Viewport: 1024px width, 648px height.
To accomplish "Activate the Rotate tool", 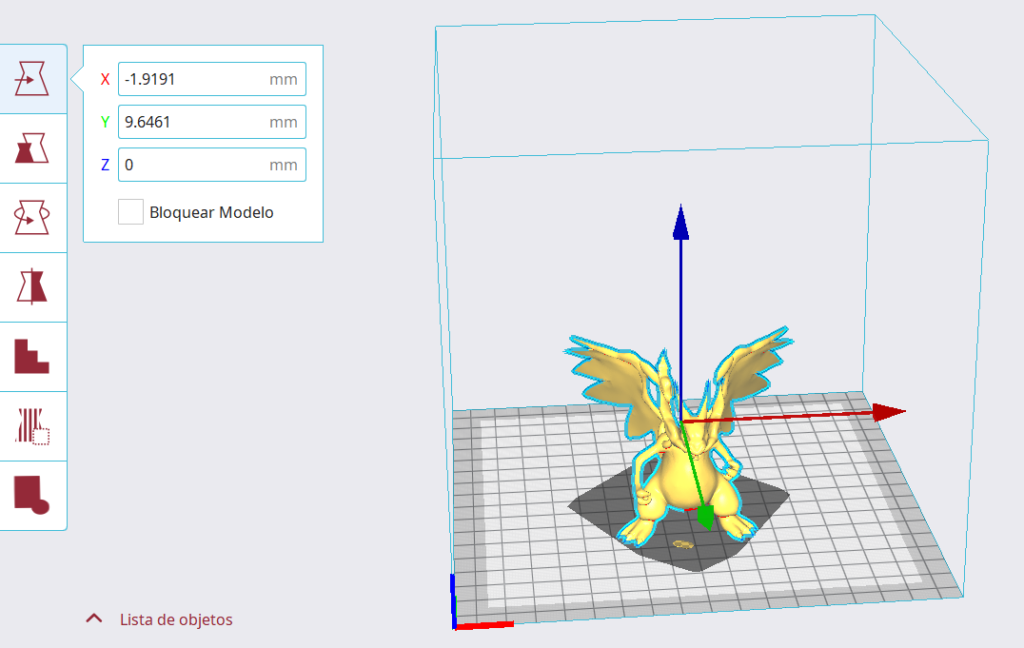I will [x=32, y=217].
